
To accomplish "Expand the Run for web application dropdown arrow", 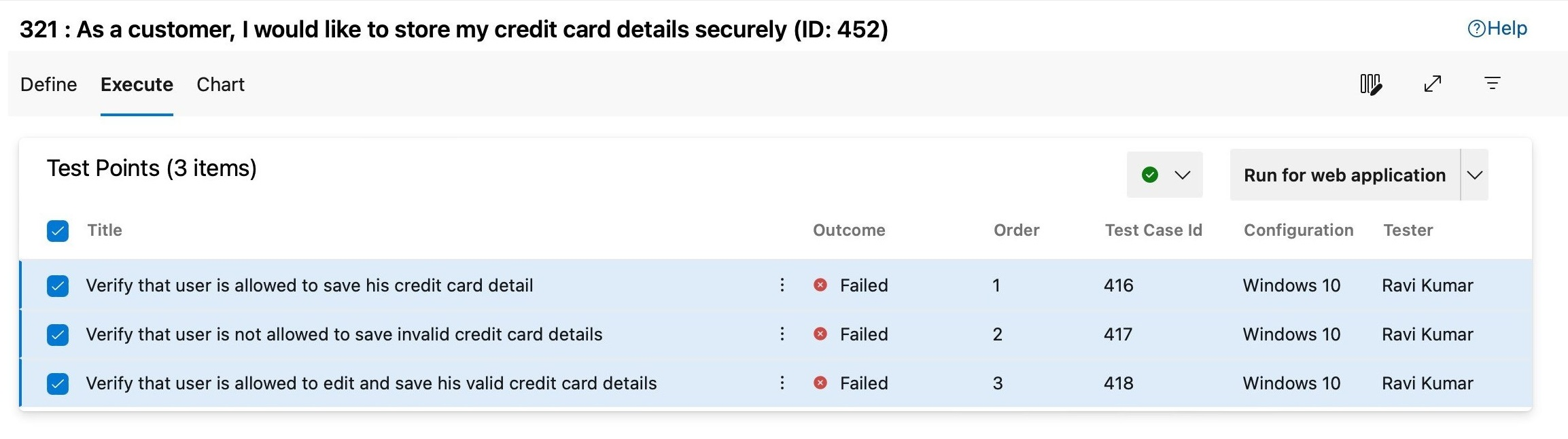I will (1475, 175).
